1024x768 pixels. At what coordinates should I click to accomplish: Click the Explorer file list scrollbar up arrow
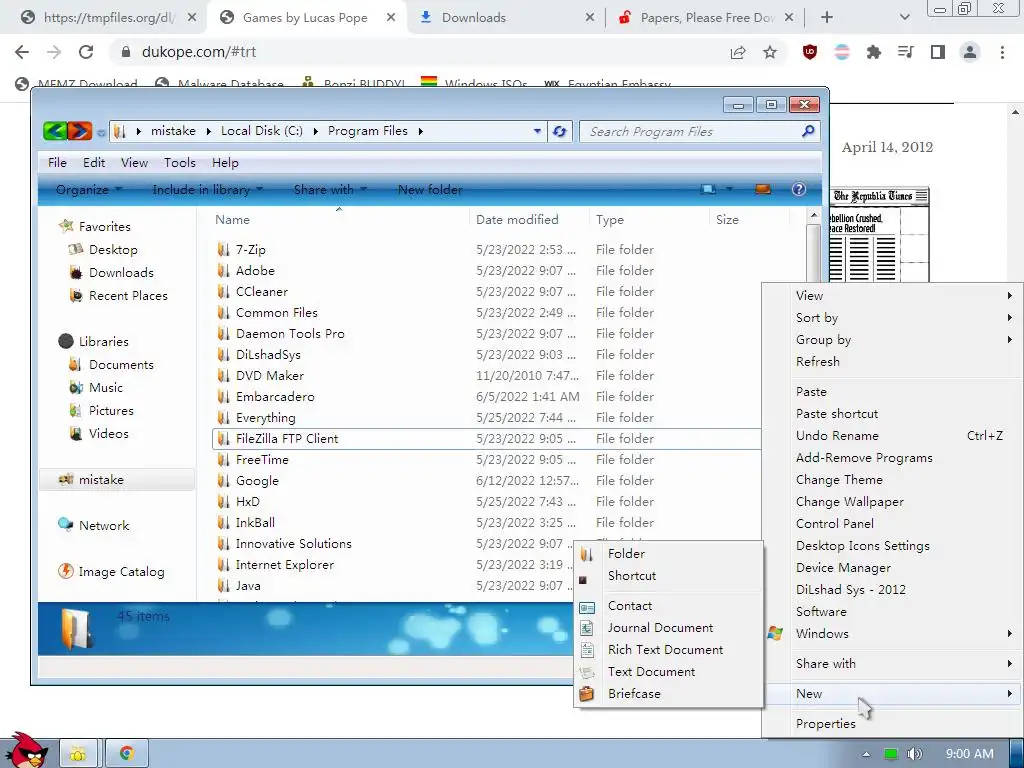(814, 215)
